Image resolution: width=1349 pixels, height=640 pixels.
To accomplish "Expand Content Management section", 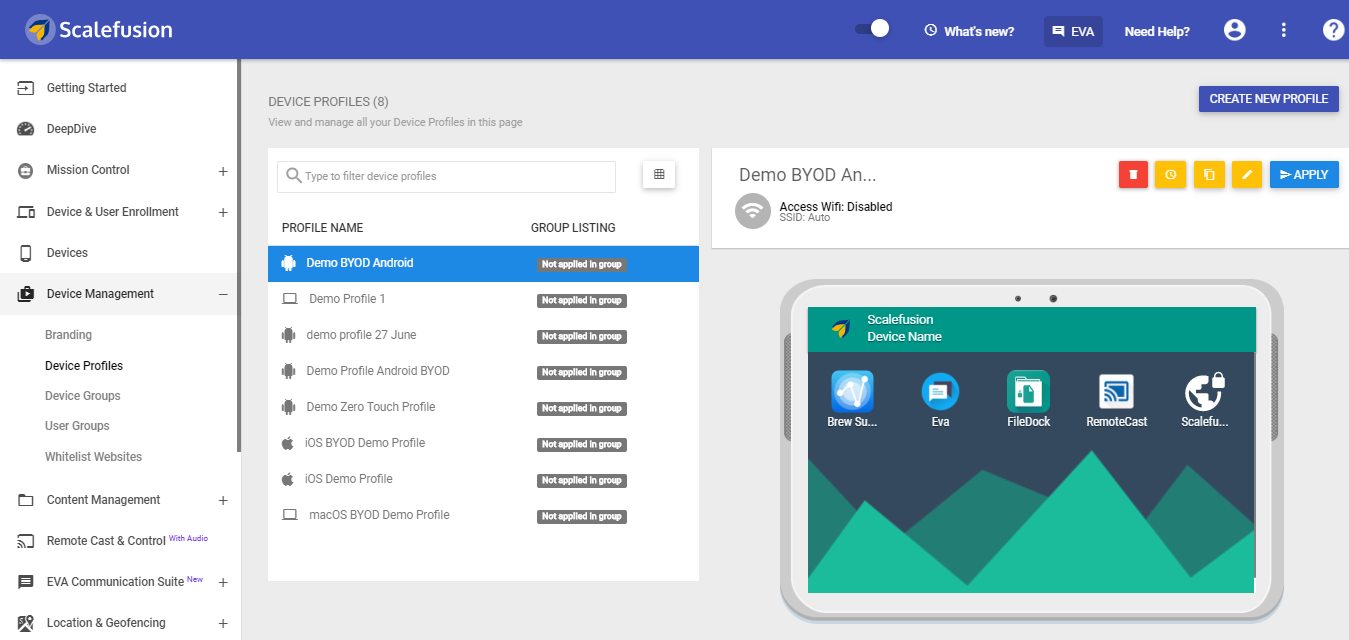I will (x=223, y=500).
